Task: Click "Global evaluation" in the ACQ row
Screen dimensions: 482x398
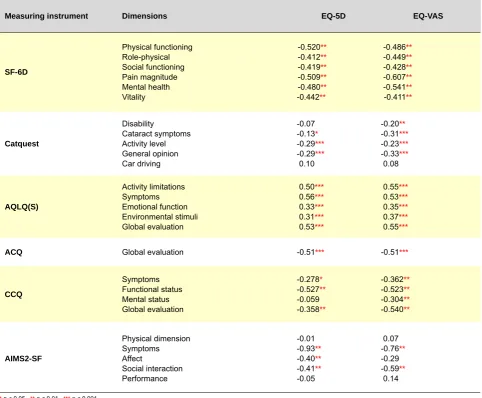Action: point(153,252)
